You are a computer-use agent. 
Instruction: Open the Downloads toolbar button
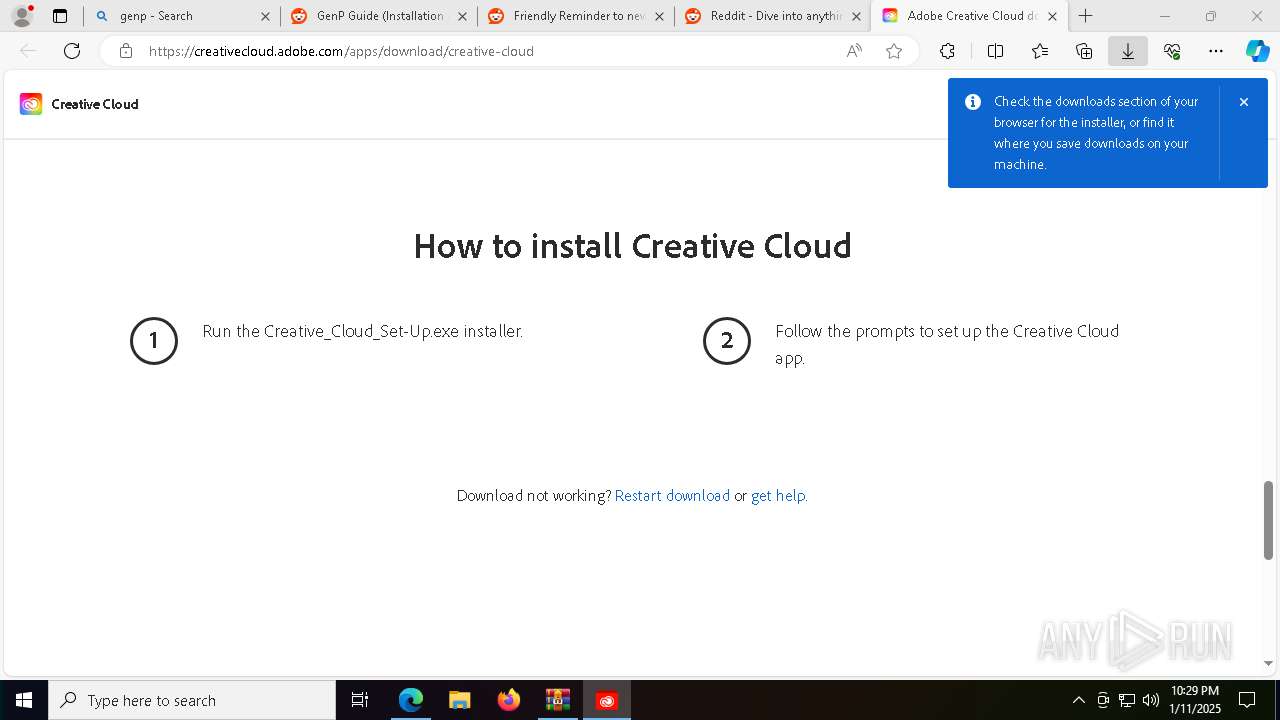coord(1128,51)
